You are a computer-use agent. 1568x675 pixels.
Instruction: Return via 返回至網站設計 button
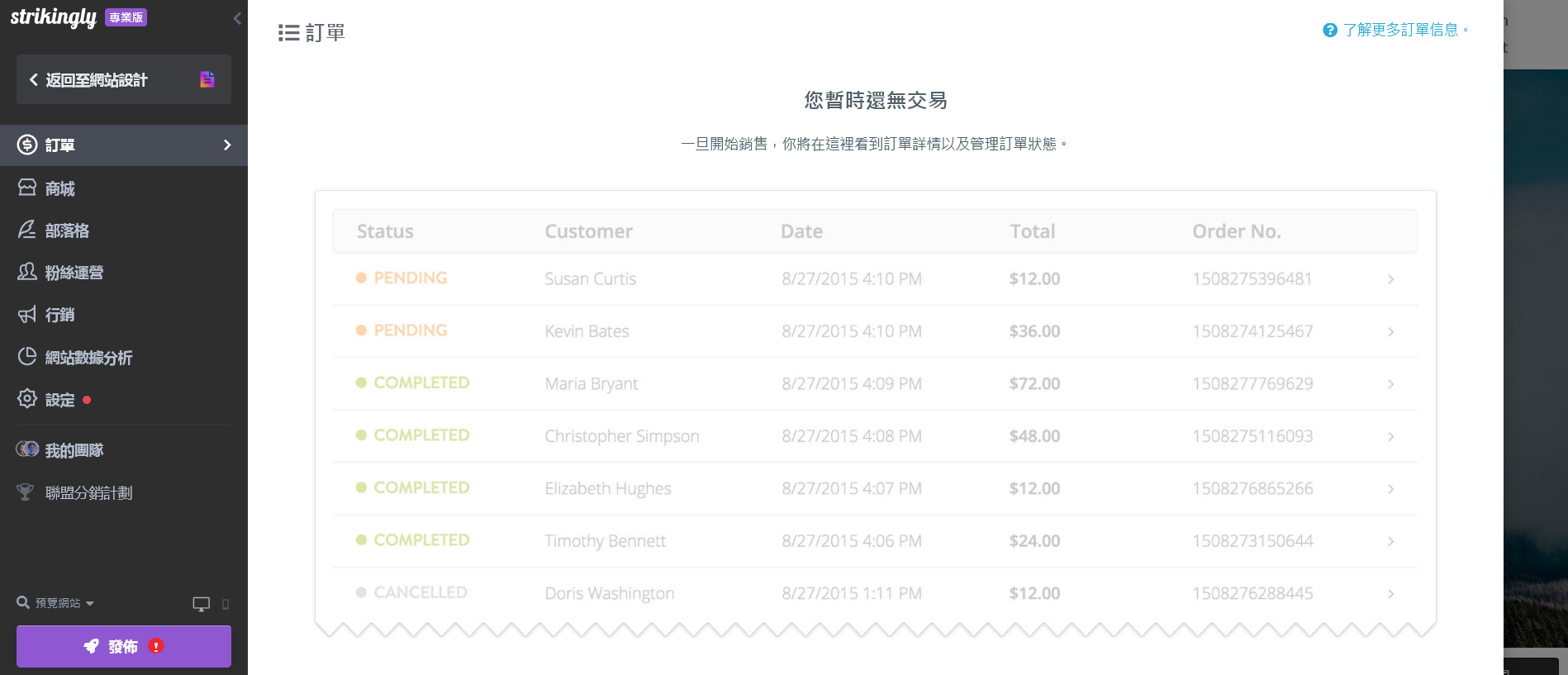click(x=124, y=79)
